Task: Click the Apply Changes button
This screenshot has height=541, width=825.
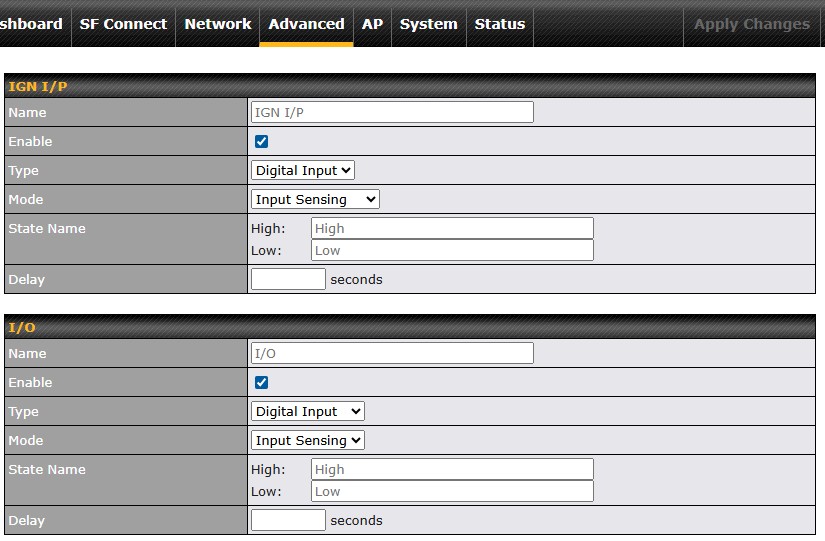Action: (x=752, y=24)
